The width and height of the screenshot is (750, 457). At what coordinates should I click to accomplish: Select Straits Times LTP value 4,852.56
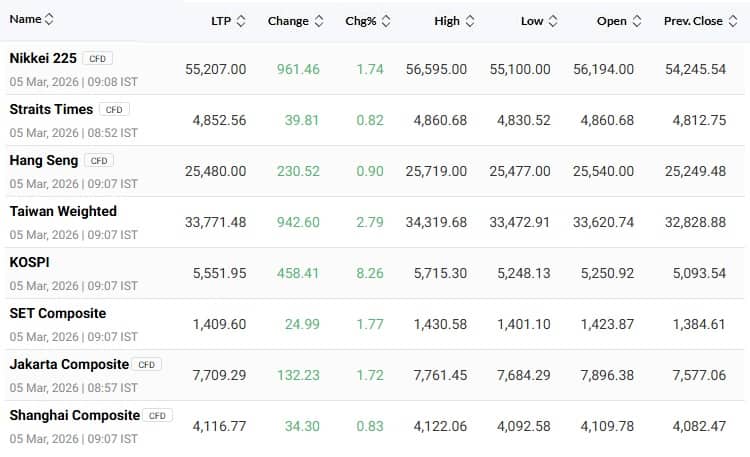pyautogui.click(x=220, y=120)
